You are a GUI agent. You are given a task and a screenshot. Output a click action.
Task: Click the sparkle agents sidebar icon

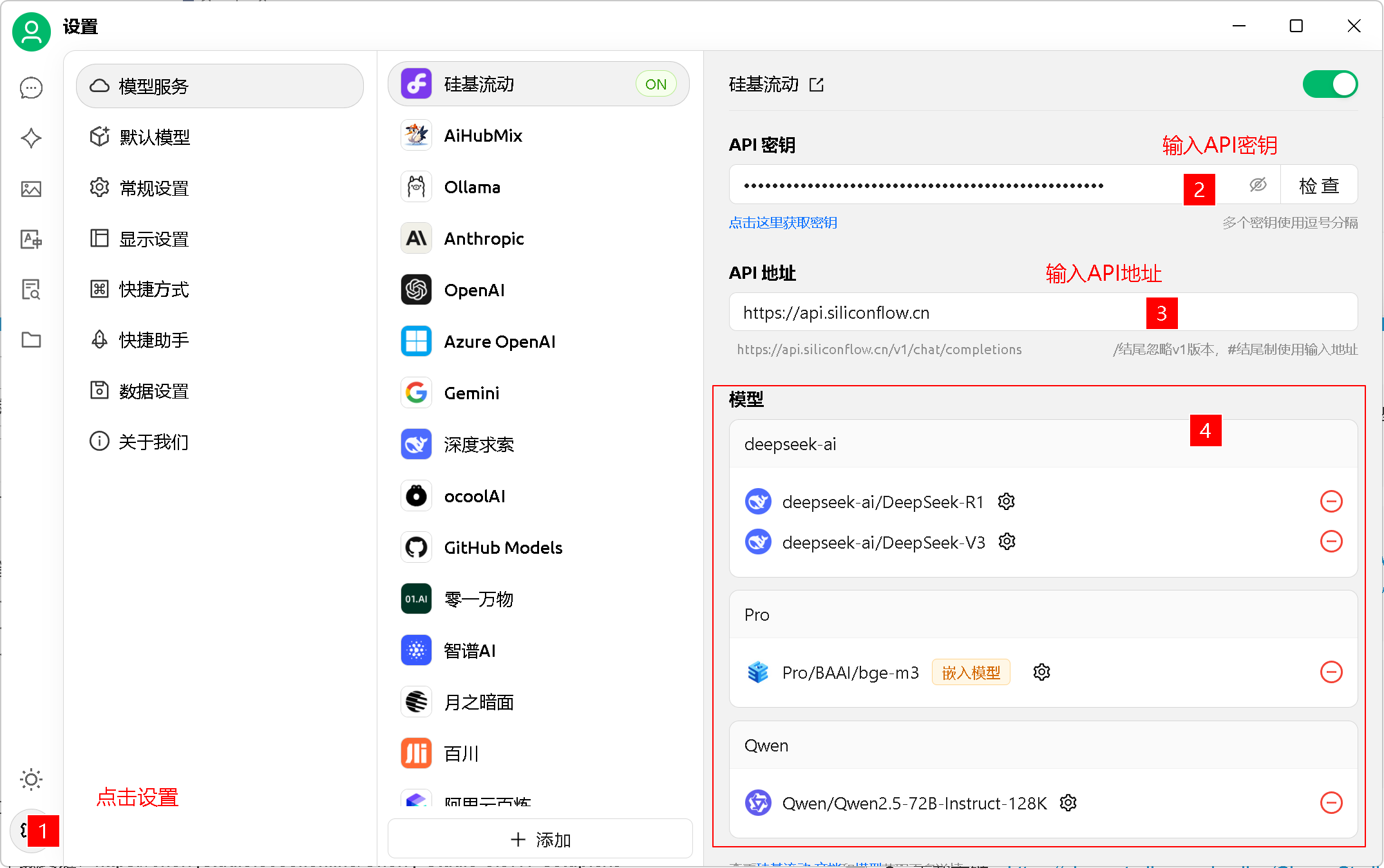point(31,138)
